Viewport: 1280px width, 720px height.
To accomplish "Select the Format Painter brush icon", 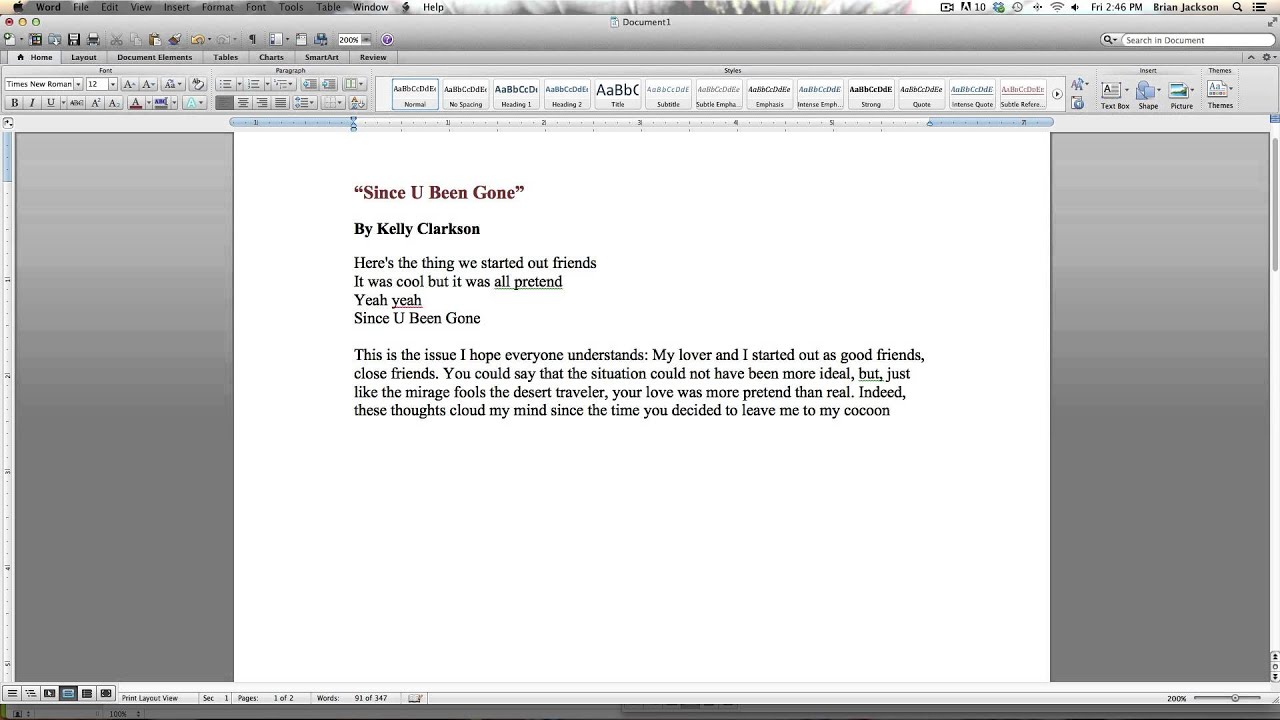I will 175,40.
